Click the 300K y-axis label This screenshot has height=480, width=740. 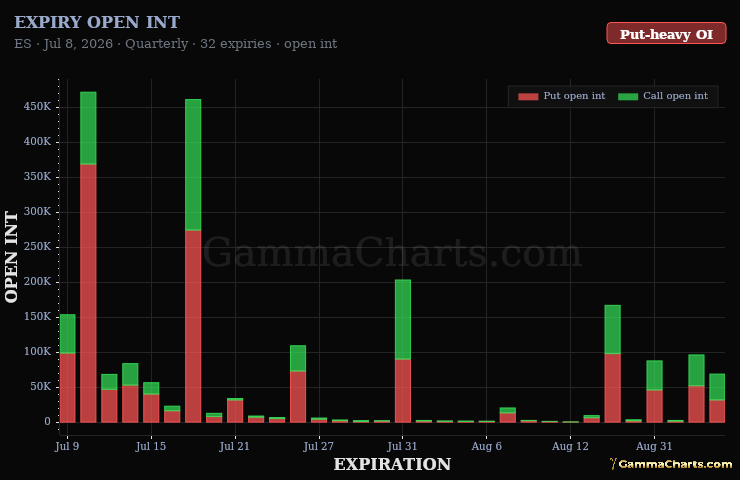37,212
